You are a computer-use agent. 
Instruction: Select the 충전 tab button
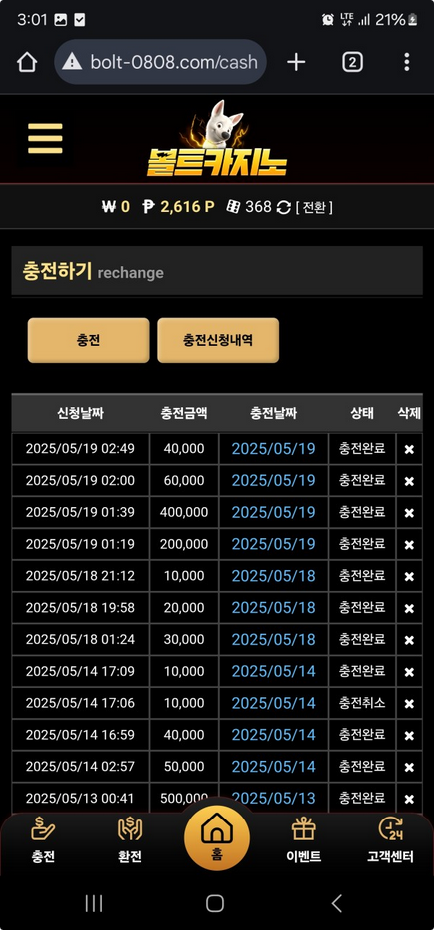pos(88,340)
